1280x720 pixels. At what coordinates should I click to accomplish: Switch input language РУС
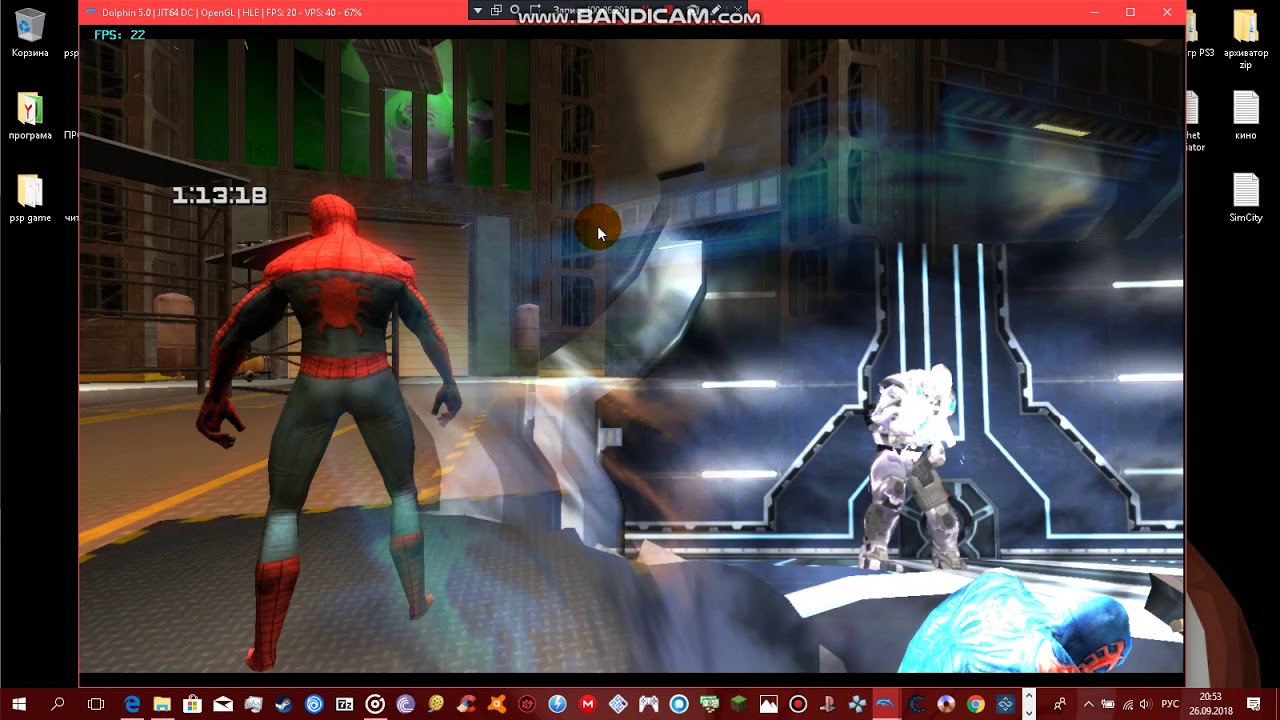(1170, 704)
